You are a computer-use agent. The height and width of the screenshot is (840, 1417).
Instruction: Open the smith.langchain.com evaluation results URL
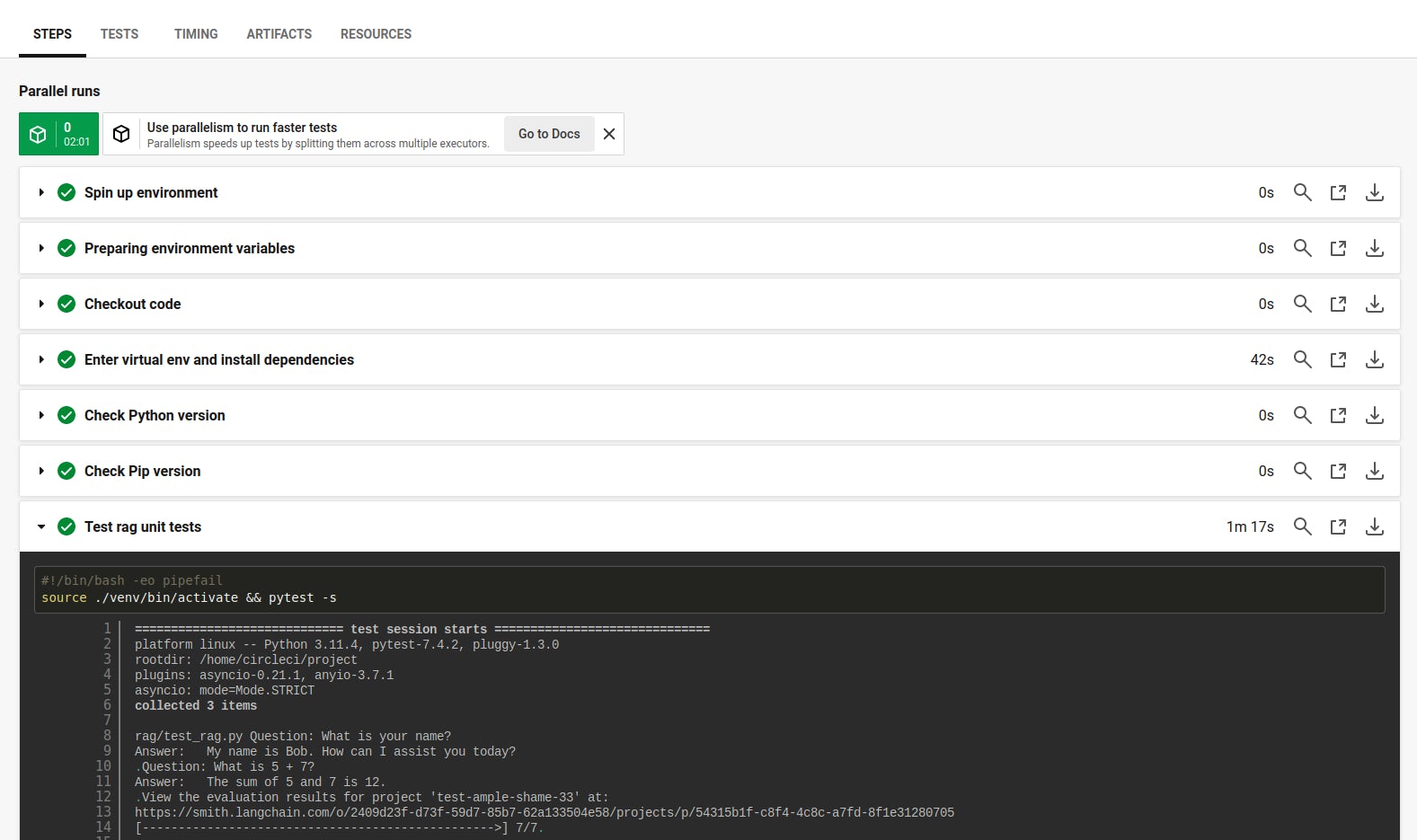tap(544, 812)
